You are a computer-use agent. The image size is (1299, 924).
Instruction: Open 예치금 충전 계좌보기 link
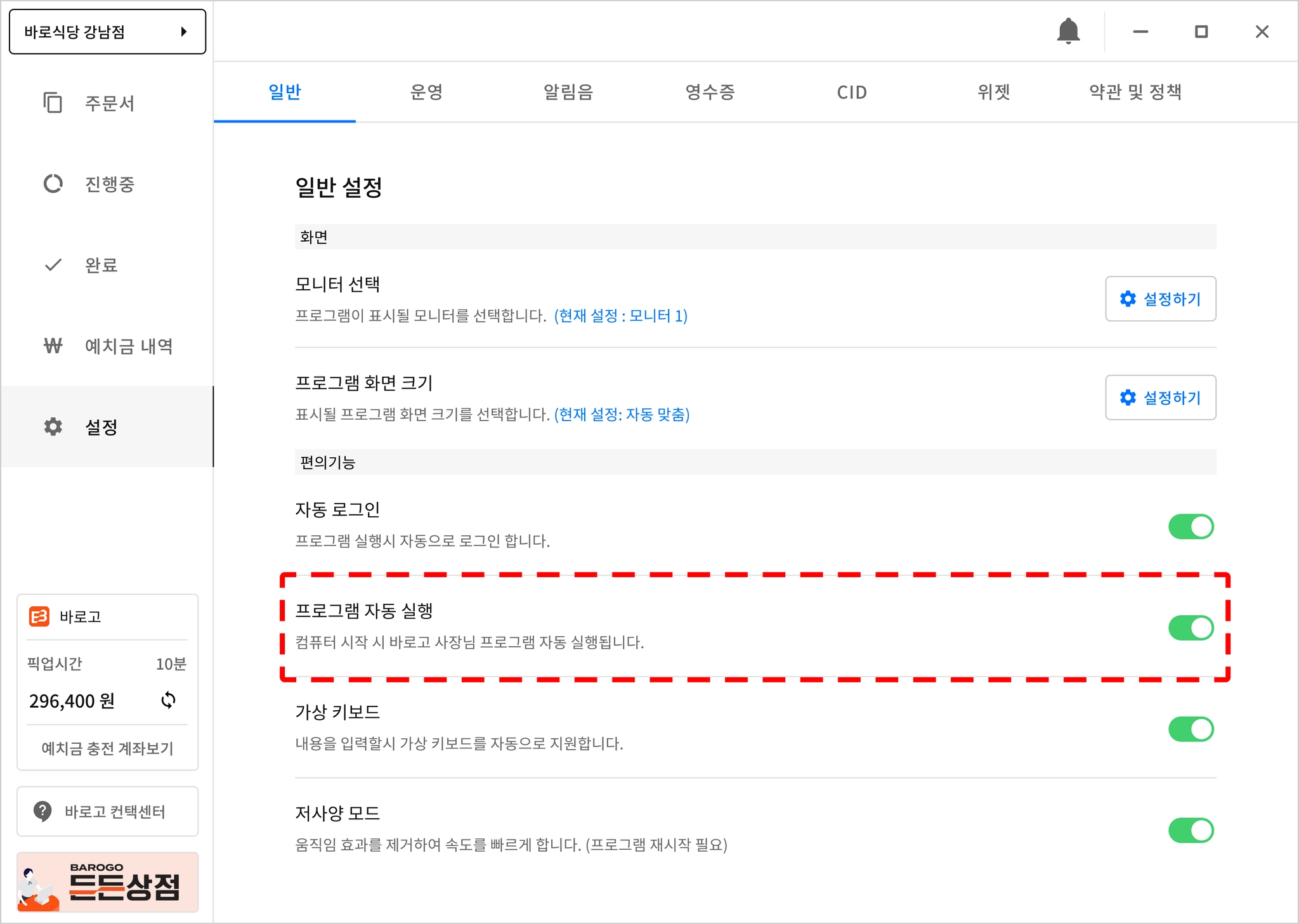click(108, 748)
